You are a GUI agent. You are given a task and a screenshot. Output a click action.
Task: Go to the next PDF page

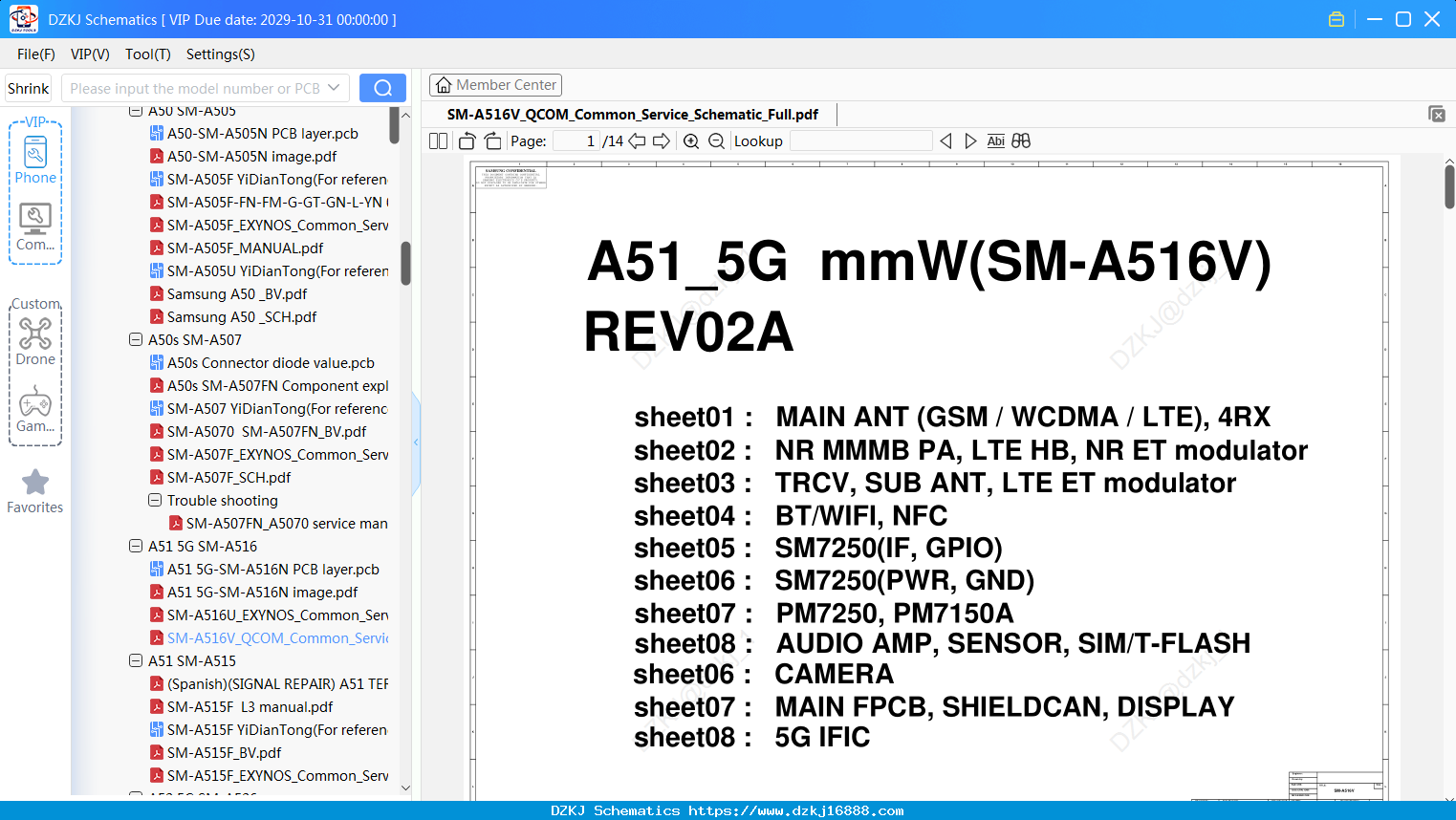point(662,141)
